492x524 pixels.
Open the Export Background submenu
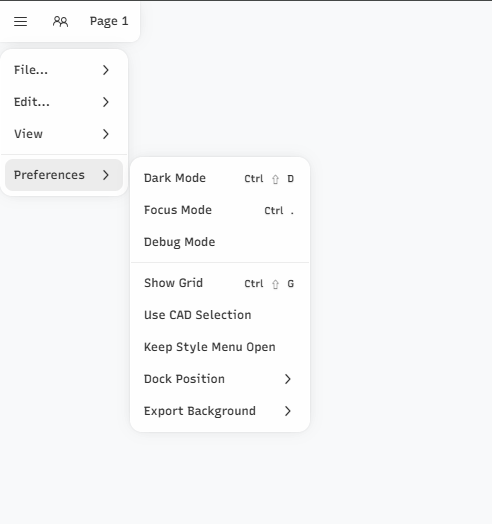(x=220, y=411)
